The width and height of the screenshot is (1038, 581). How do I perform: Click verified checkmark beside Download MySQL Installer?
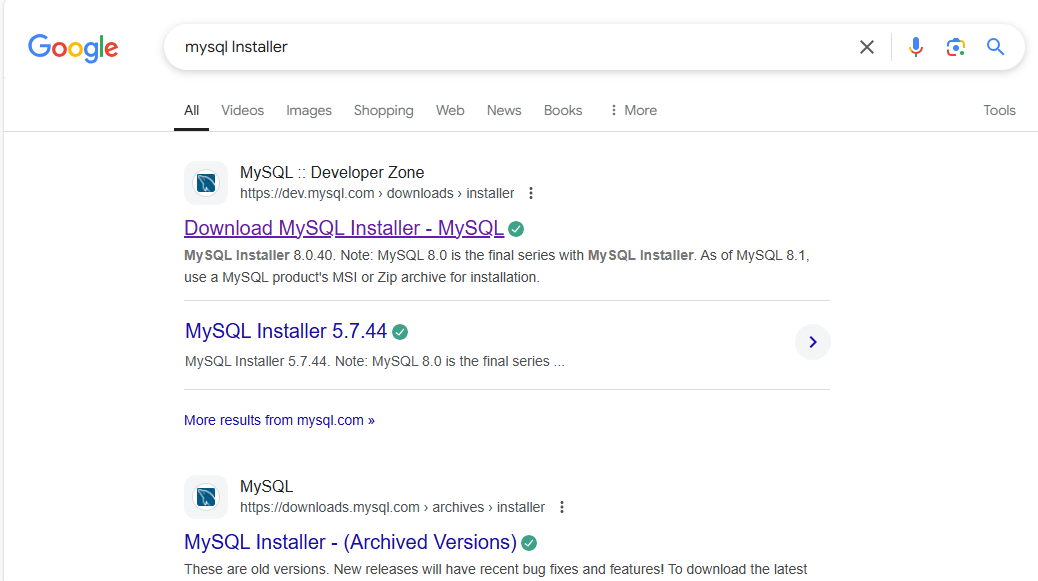pyautogui.click(x=516, y=229)
